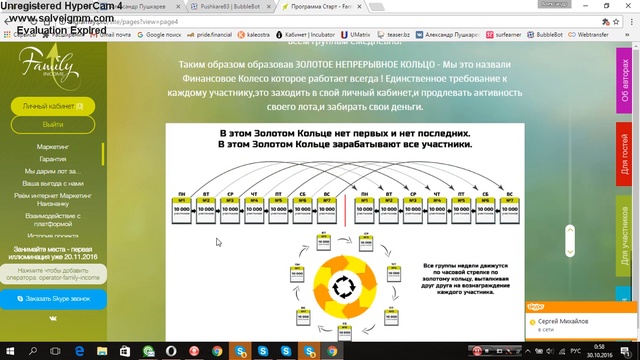Open the Windows Start menu
This screenshot has height=360, width=640.
pos(10,351)
